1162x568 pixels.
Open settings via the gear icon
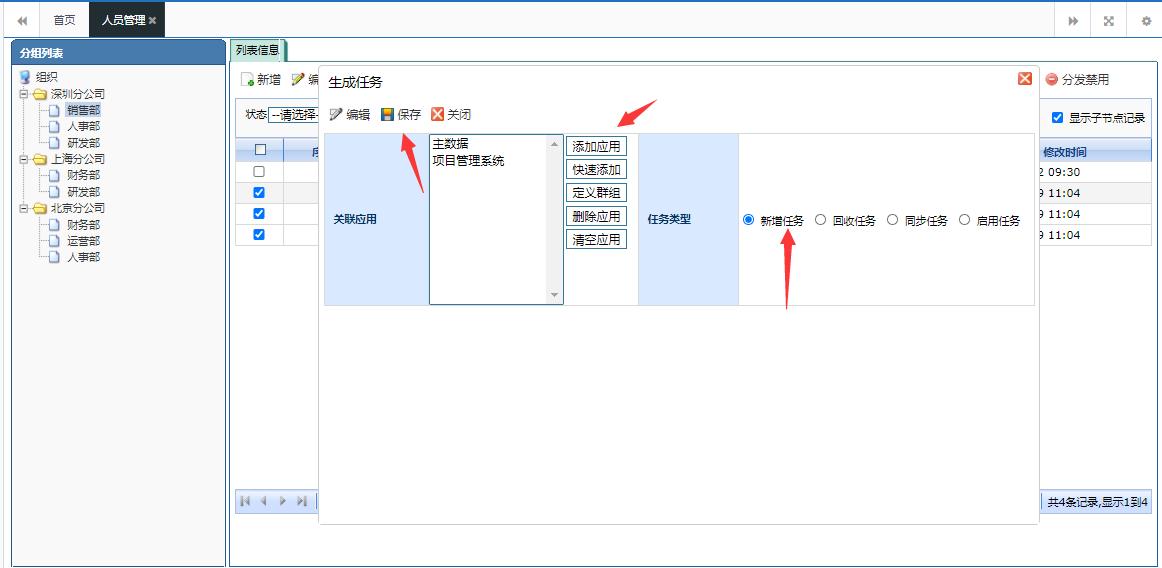[x=1145, y=21]
